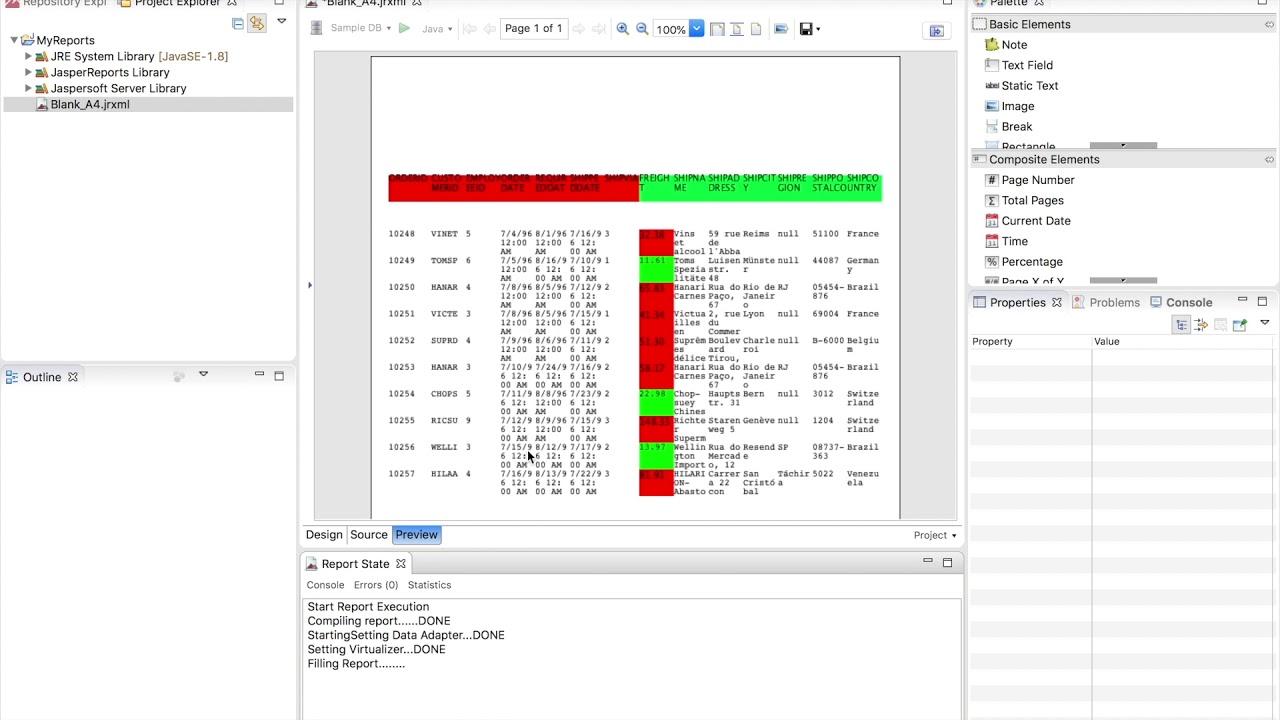The height and width of the screenshot is (720, 1280).
Task: Collapse the MyReports project node
Action: click(x=14, y=40)
